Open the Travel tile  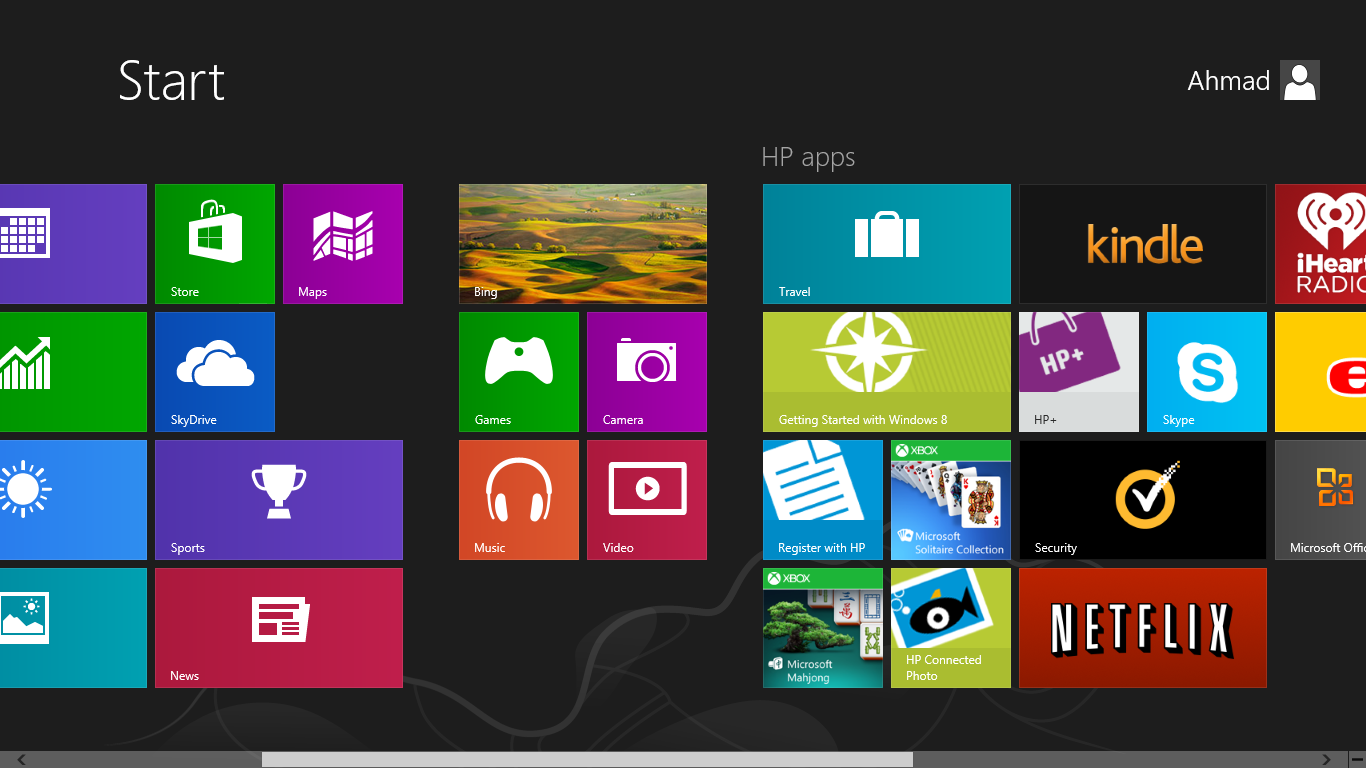click(886, 243)
